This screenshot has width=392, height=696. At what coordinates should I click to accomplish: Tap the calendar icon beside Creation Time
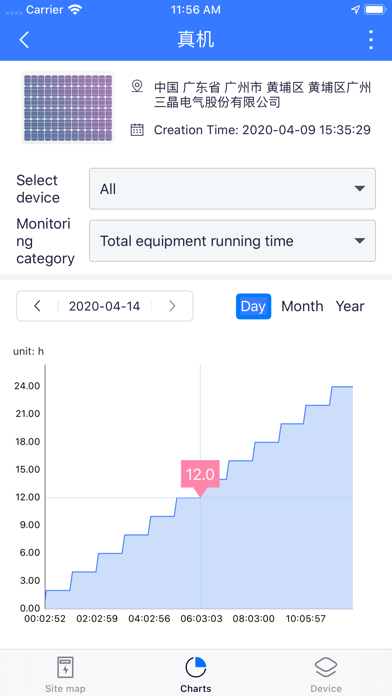(x=137, y=130)
